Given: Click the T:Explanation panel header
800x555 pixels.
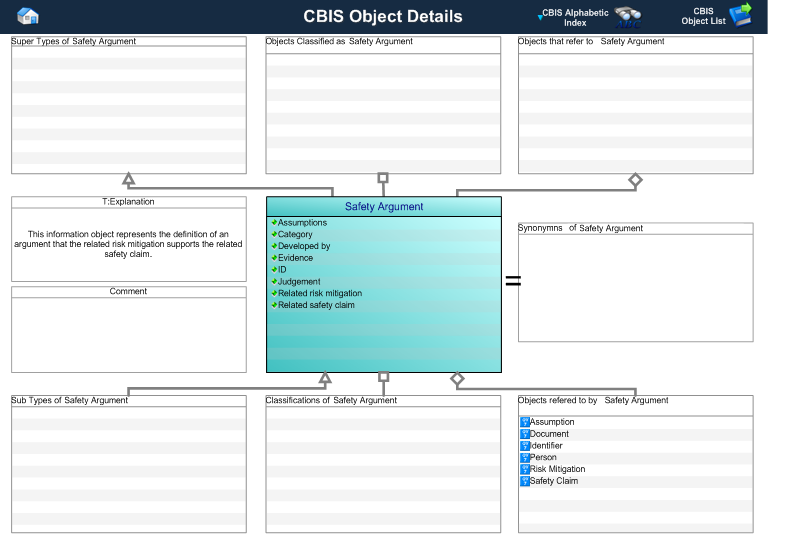Looking at the screenshot, I should [129, 202].
